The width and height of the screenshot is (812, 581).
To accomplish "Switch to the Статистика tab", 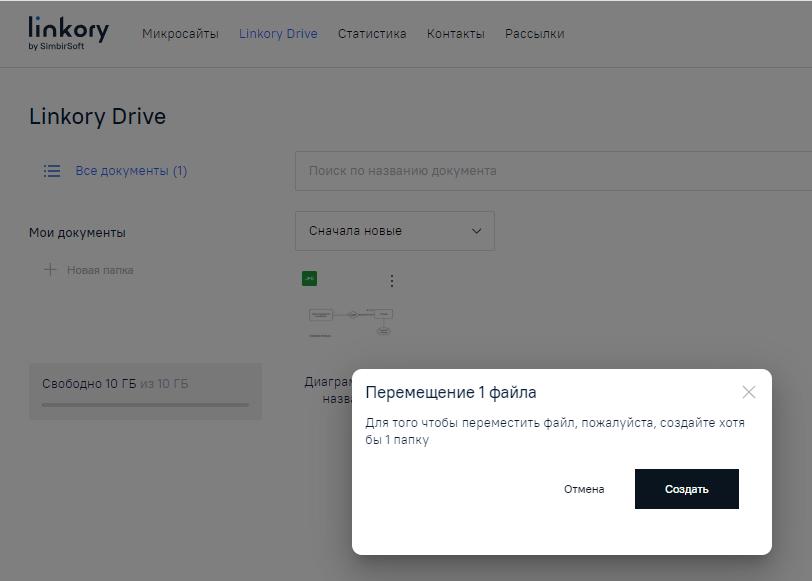I will pyautogui.click(x=372, y=33).
